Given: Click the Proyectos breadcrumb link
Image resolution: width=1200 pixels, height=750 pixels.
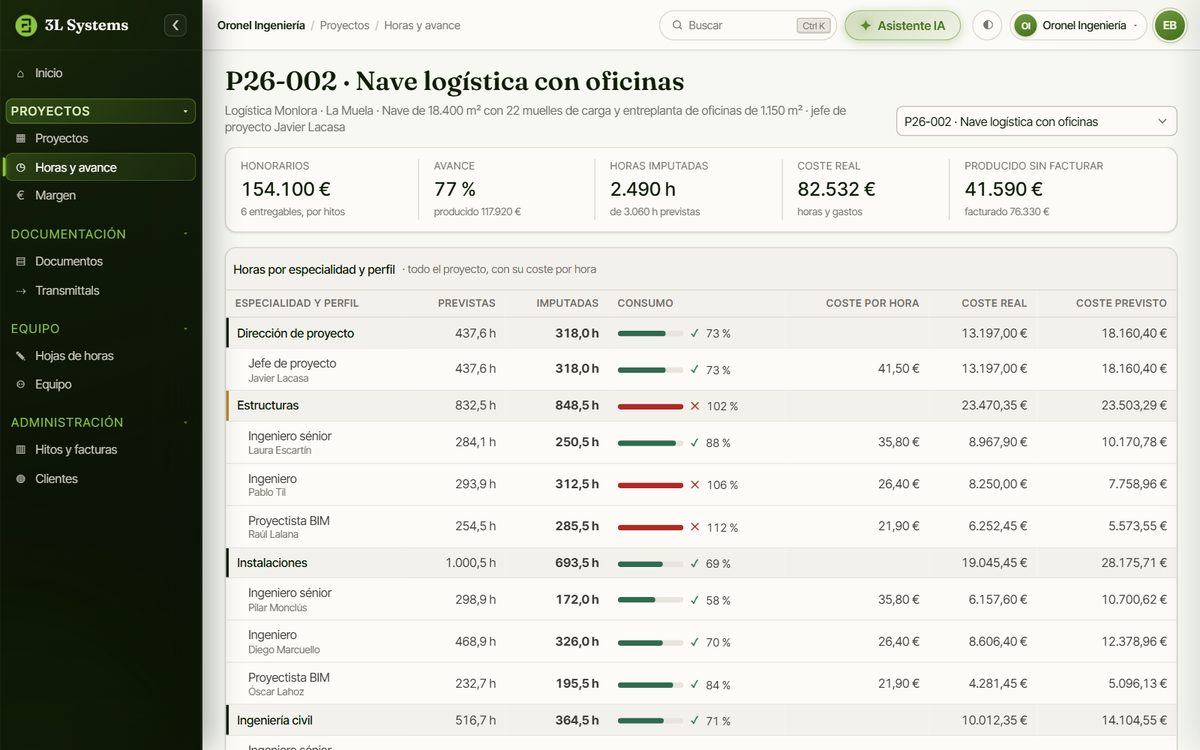Looking at the screenshot, I should pyautogui.click(x=344, y=25).
